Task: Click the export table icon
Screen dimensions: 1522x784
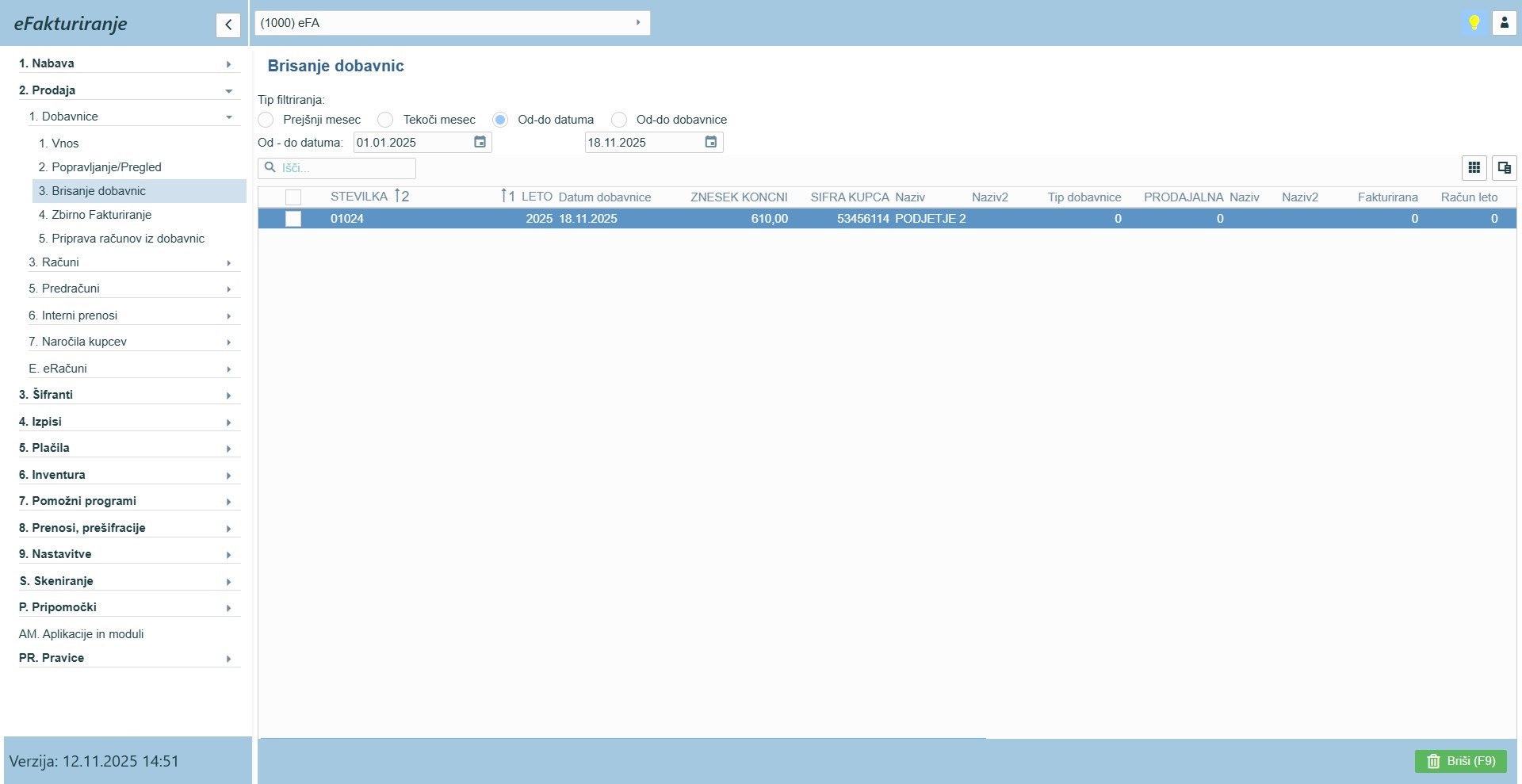Action: tap(1504, 167)
